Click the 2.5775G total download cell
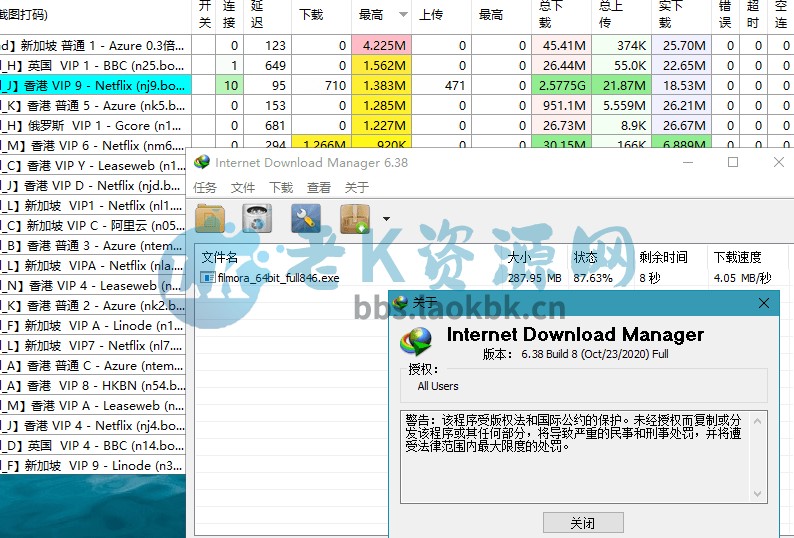 click(x=562, y=86)
